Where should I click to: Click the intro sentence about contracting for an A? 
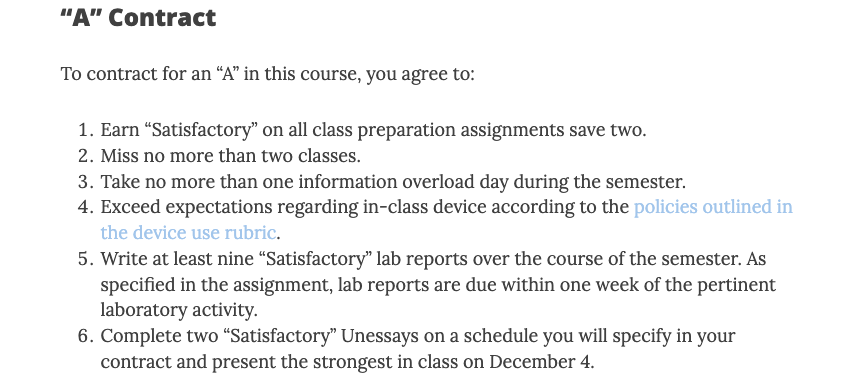coord(268,74)
